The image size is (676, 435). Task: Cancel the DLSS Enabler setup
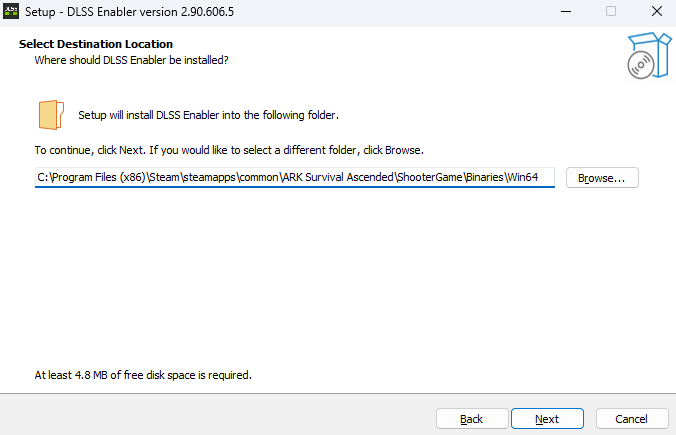pyautogui.click(x=631, y=419)
